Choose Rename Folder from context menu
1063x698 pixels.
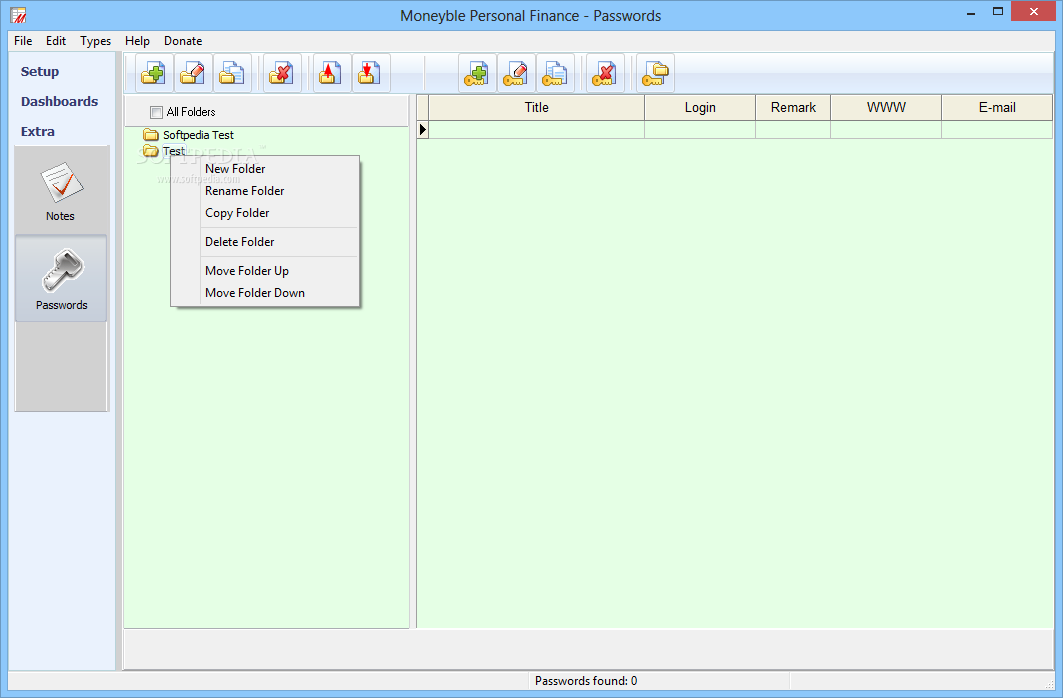(x=265, y=191)
